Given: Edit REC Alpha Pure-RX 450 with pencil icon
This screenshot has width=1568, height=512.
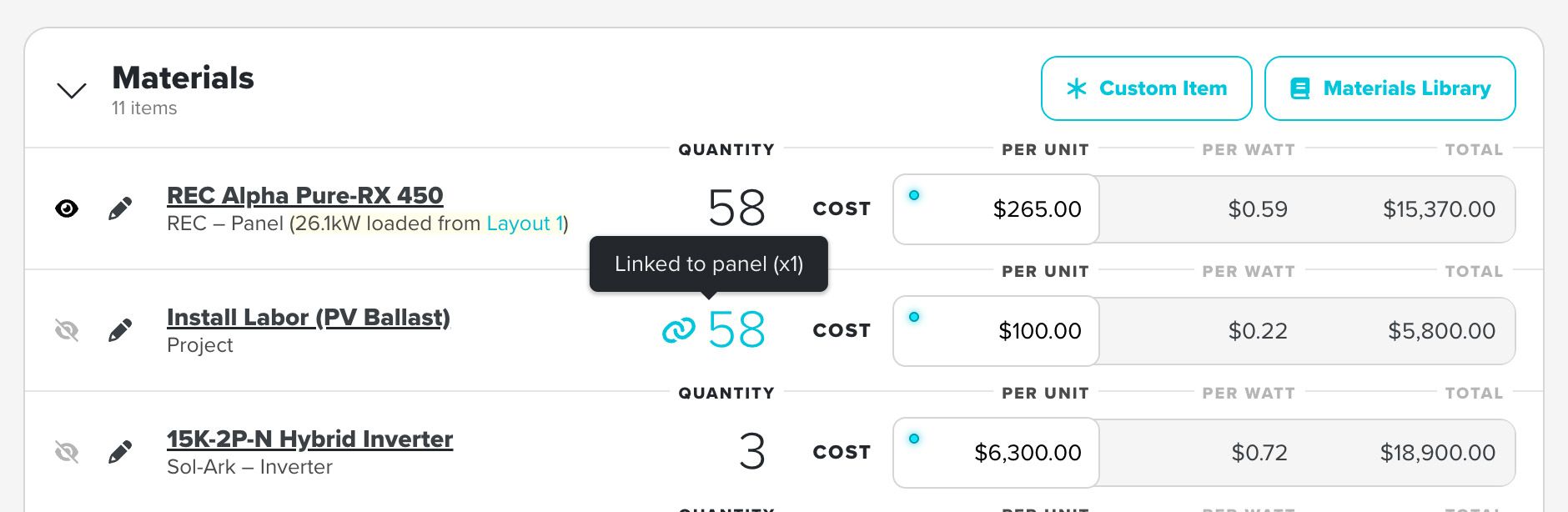Looking at the screenshot, I should click(120, 208).
